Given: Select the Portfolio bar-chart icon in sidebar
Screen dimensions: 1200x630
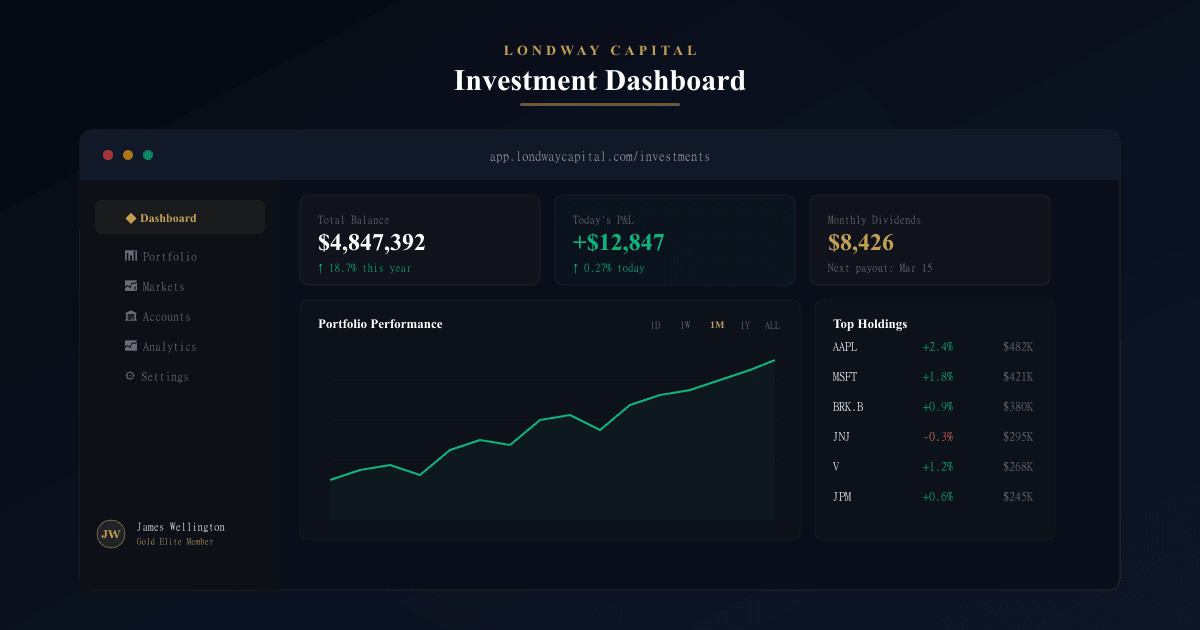Looking at the screenshot, I should tap(130, 256).
